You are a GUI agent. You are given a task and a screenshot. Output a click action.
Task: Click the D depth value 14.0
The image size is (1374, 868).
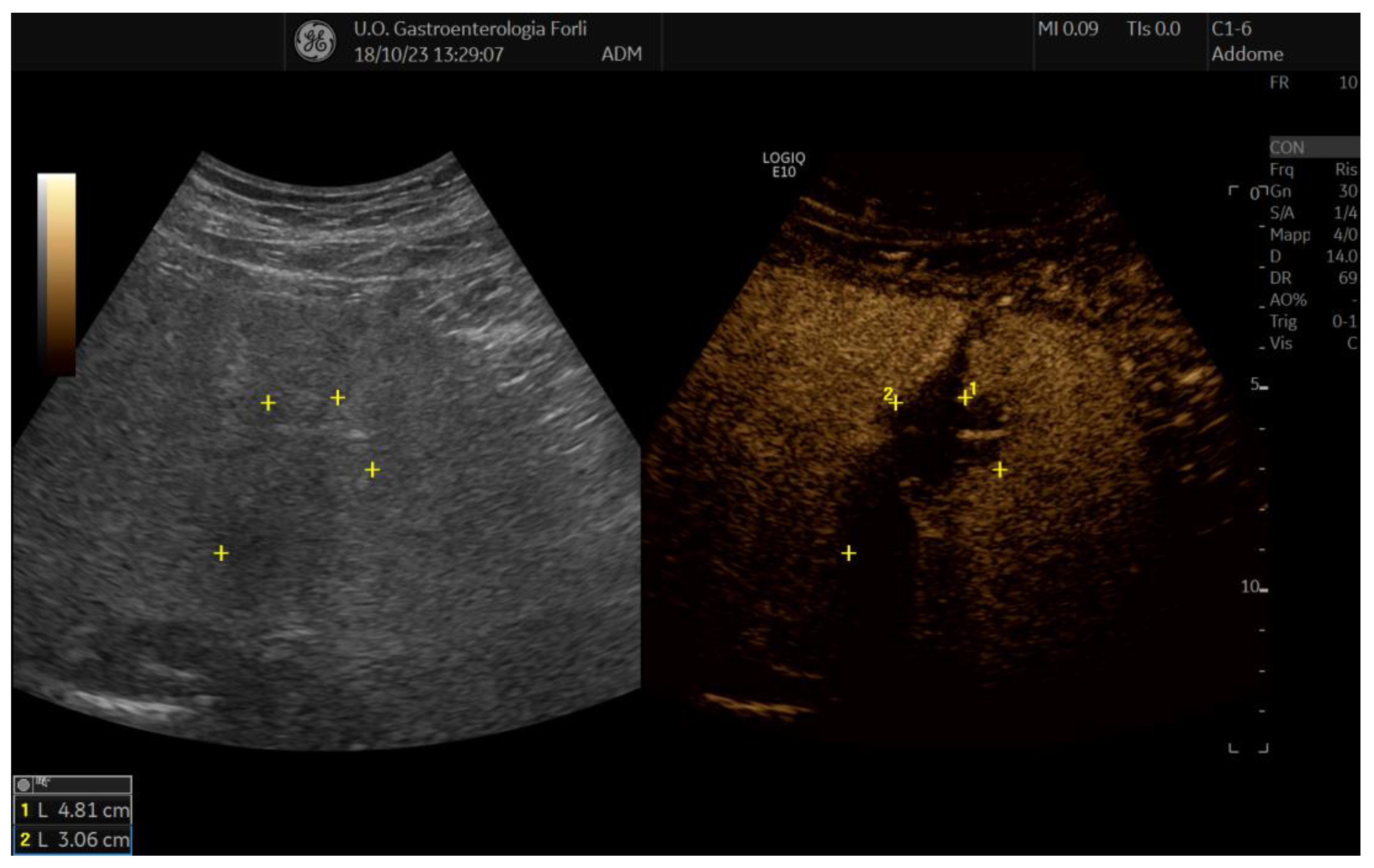tap(1341, 256)
